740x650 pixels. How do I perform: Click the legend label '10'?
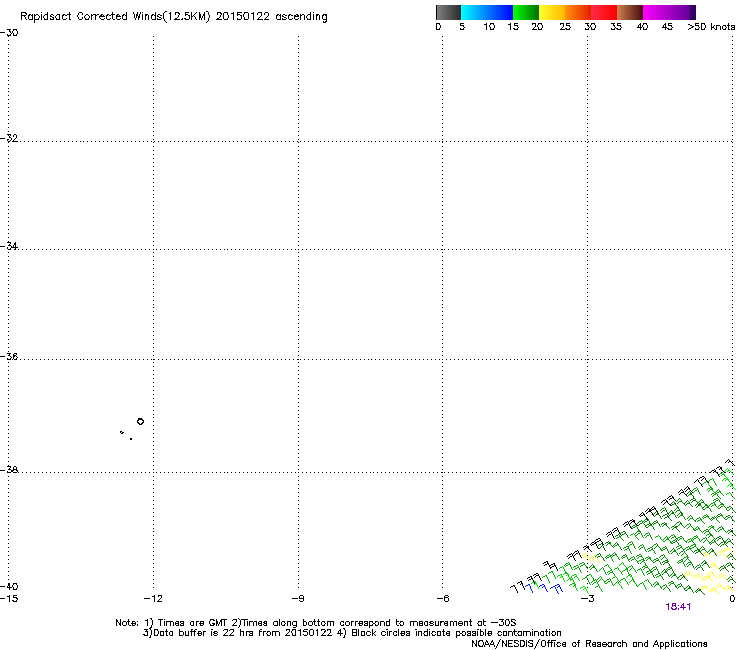tap(489, 27)
